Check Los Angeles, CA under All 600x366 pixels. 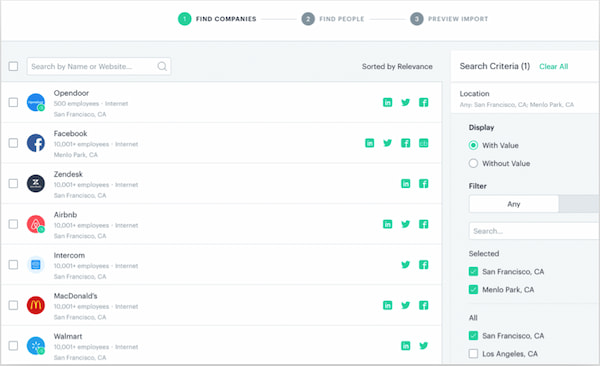(x=473, y=353)
